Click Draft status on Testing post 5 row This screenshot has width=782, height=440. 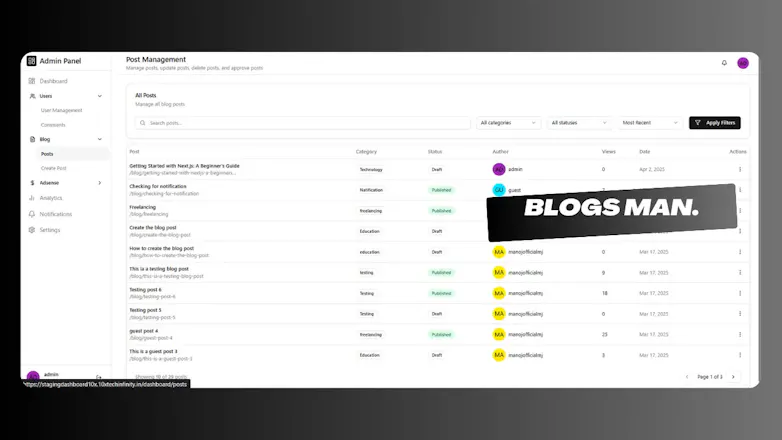point(437,314)
